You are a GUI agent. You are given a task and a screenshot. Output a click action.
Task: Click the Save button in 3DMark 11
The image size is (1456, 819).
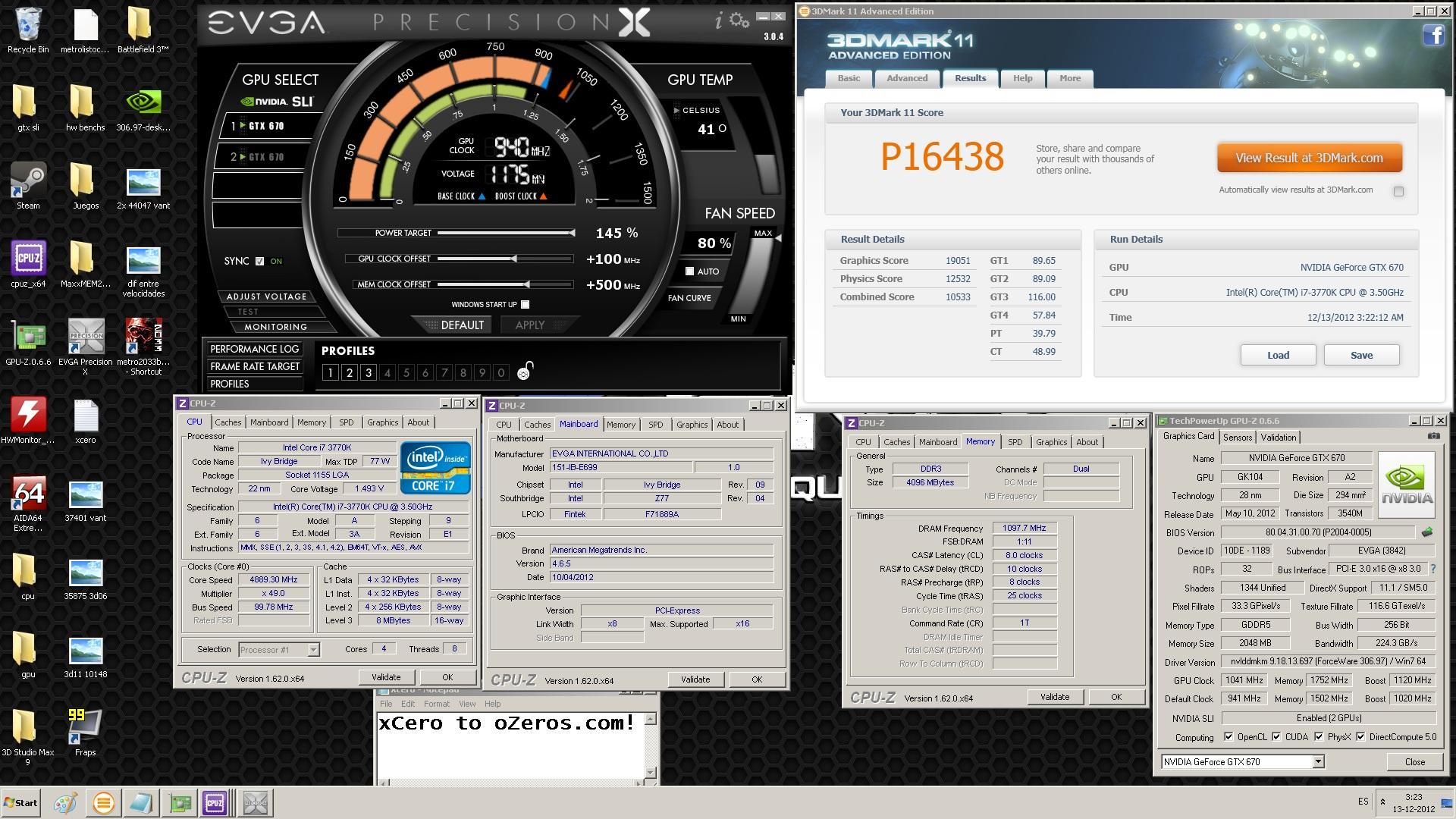[x=1361, y=355]
